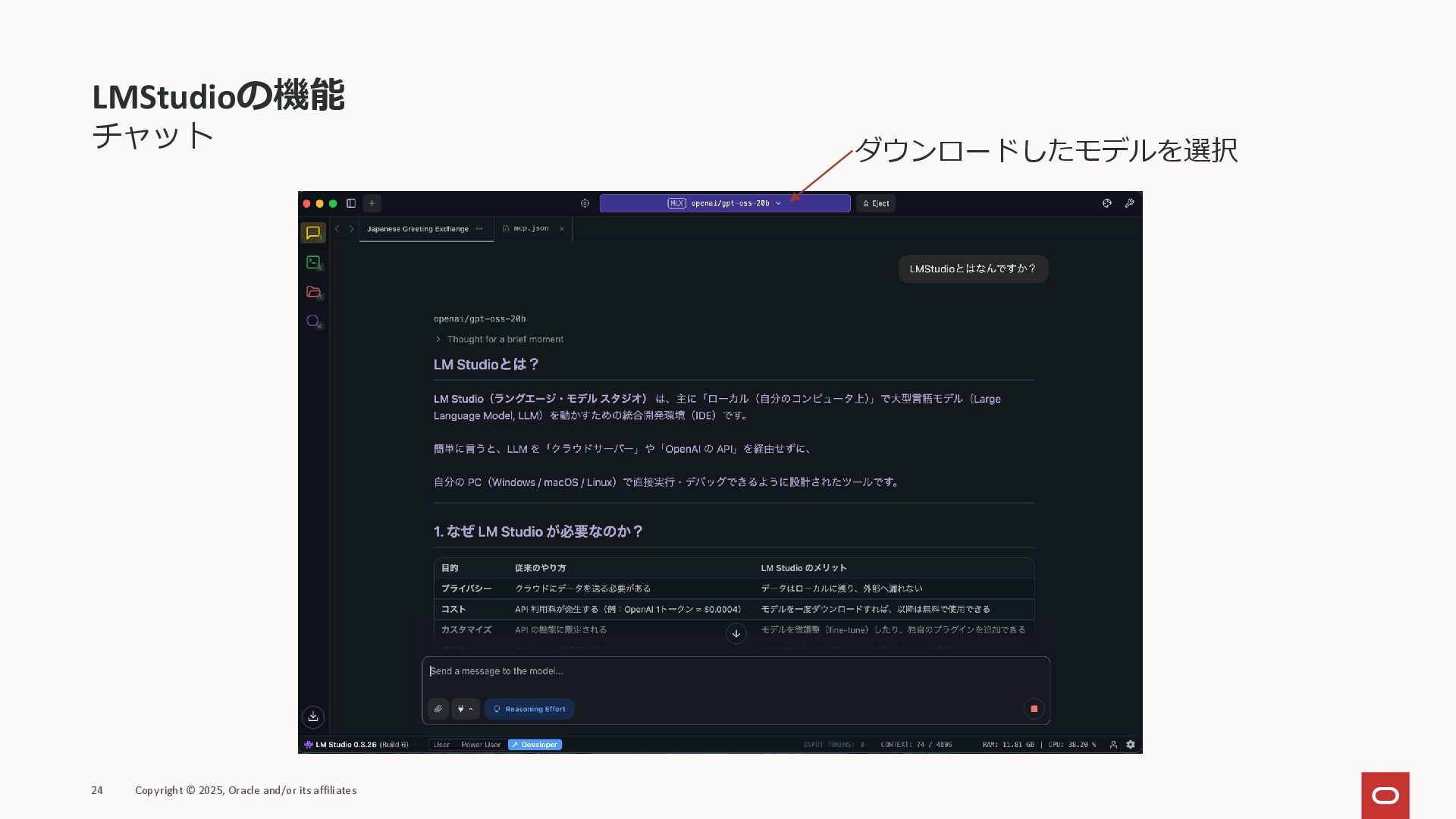Open the Developer terminal sidebar icon
This screenshot has height=819, width=1456.
(313, 262)
